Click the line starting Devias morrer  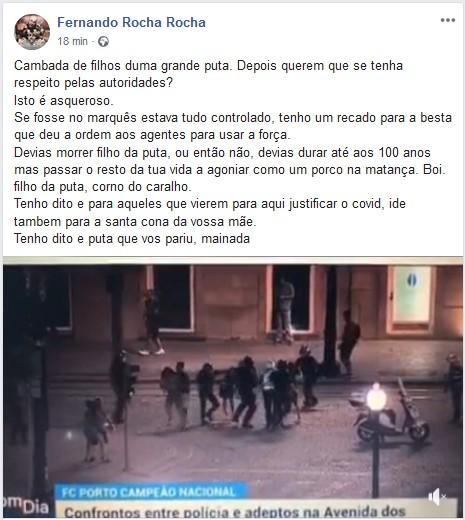coord(222,153)
